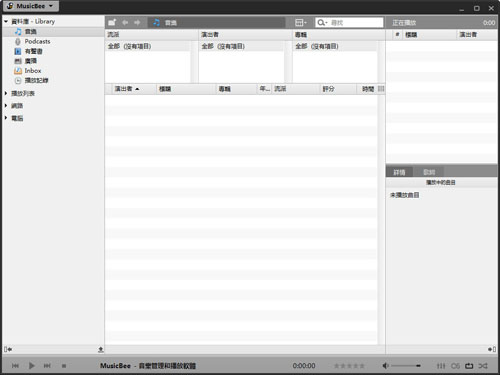Click the column chooser icon beside time header
500x375 pixels.
click(x=381, y=89)
